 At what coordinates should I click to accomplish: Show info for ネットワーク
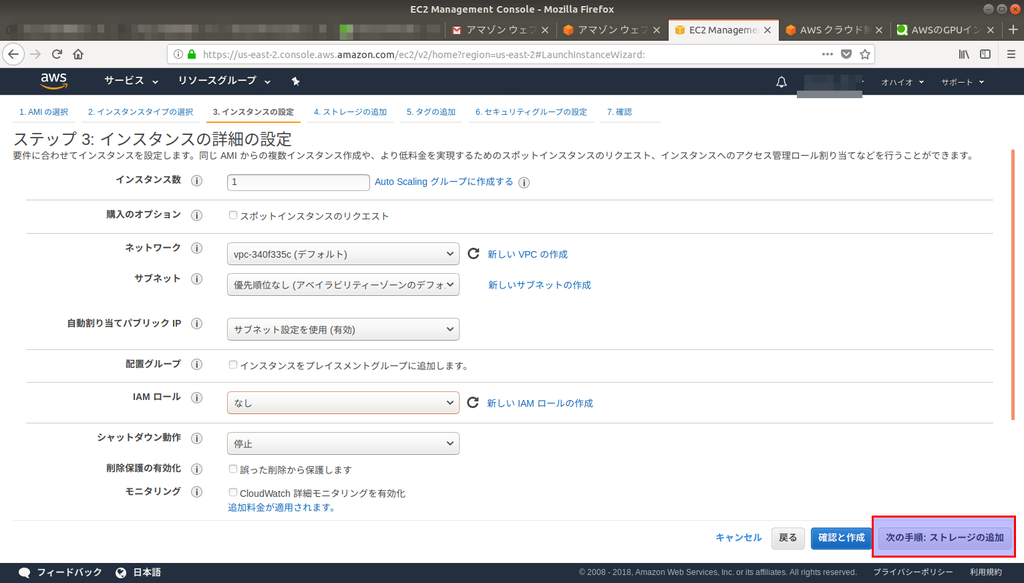197,248
